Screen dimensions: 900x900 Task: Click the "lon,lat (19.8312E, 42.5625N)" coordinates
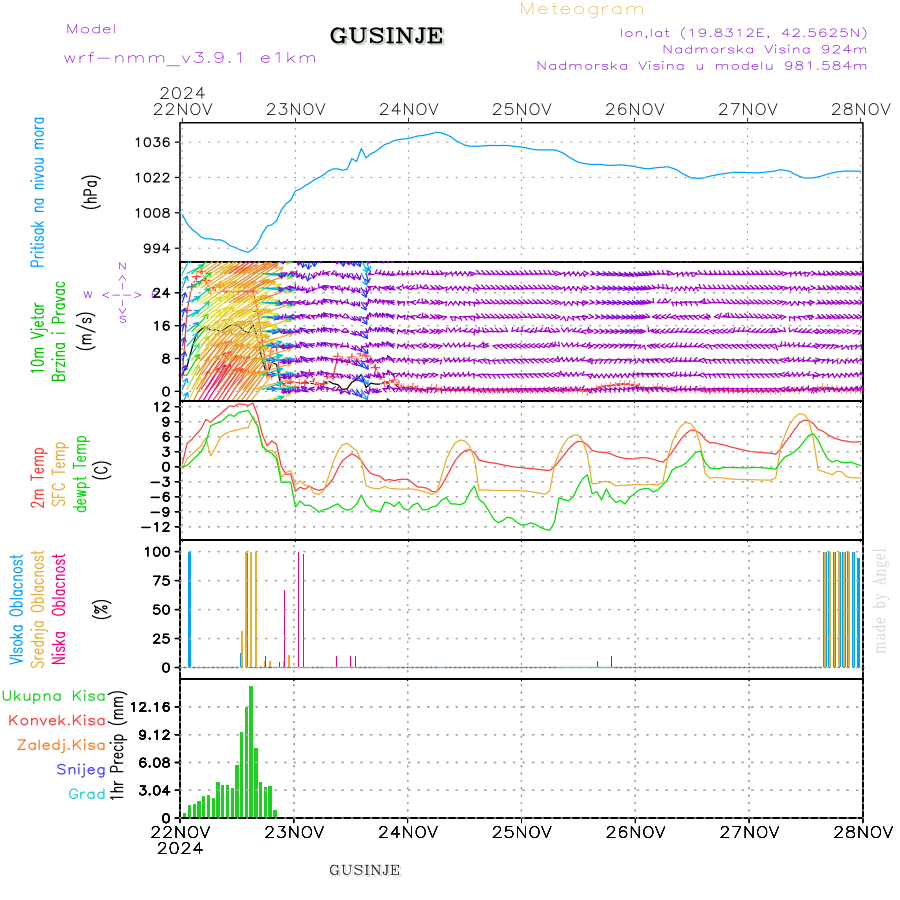tap(743, 33)
